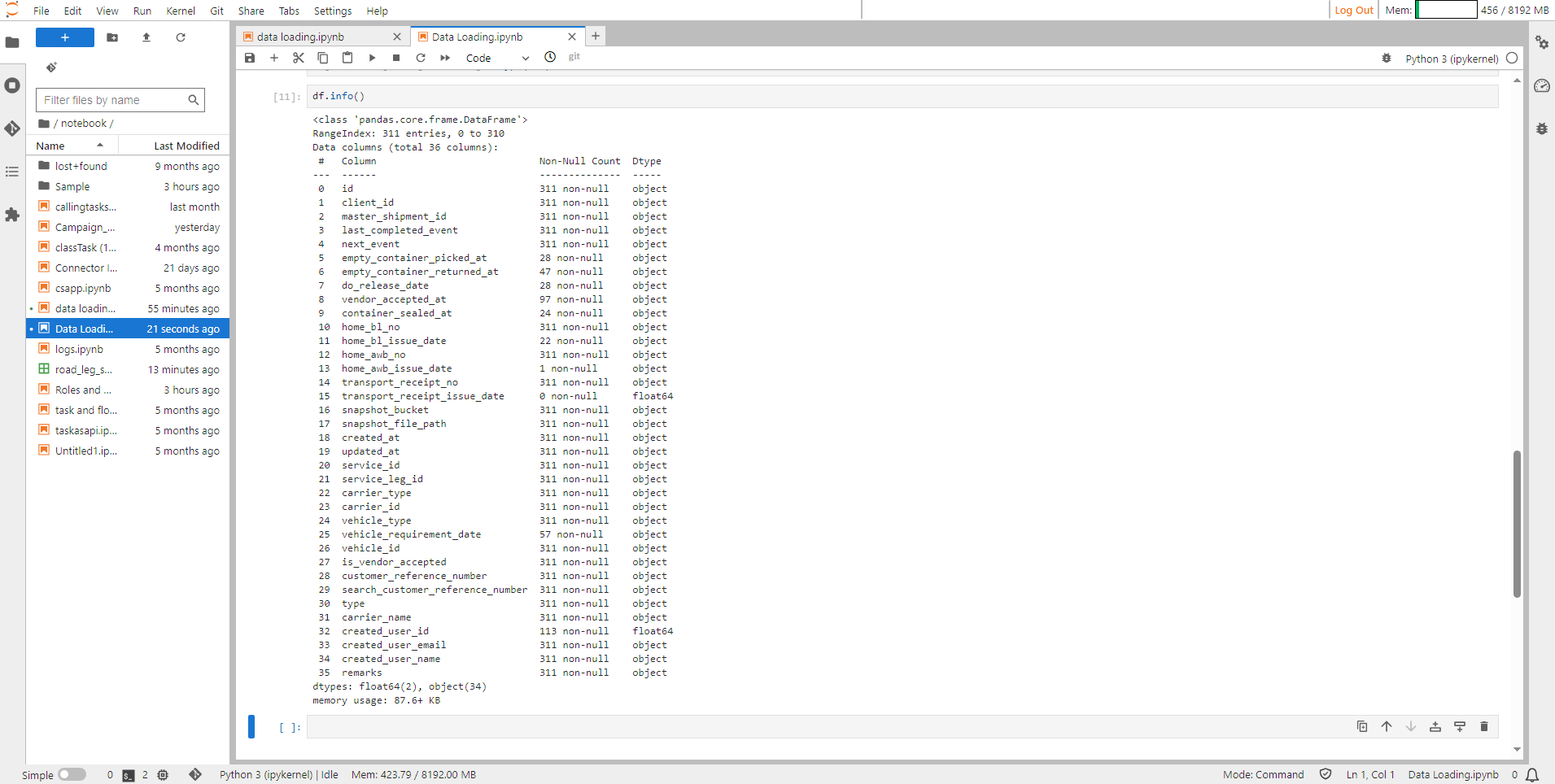Open the Git sidebar panel
The height and width of the screenshot is (784, 1555).
[12, 128]
